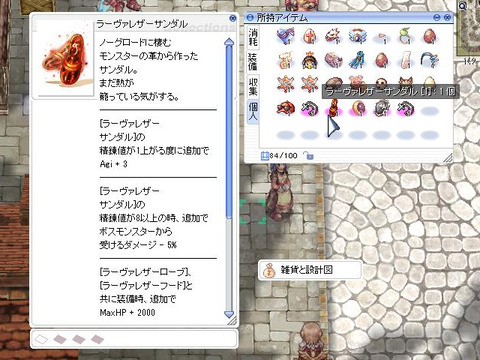Select the round skull item
The width and height of the screenshot is (480, 360).
[x=382, y=82]
